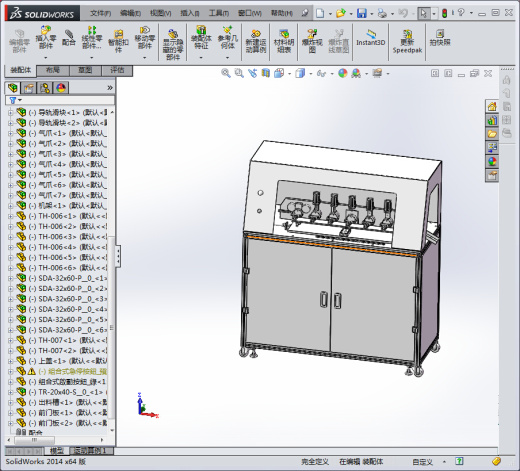
Task: Select the Instant3D tool
Action: pyautogui.click(x=370, y=38)
